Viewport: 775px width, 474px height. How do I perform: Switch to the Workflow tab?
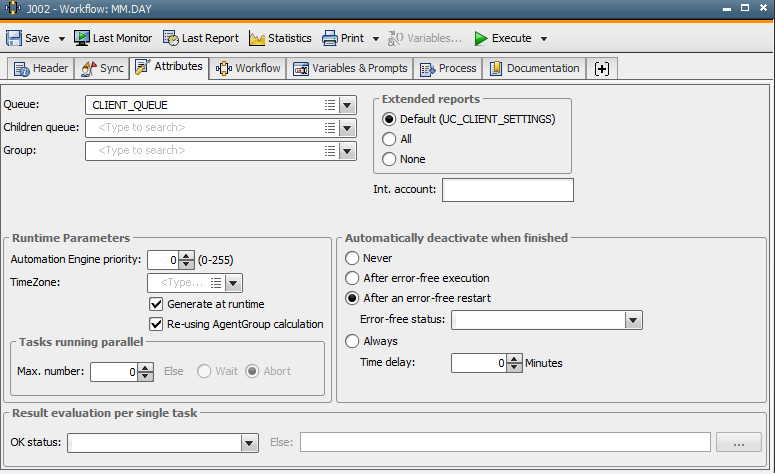248,68
